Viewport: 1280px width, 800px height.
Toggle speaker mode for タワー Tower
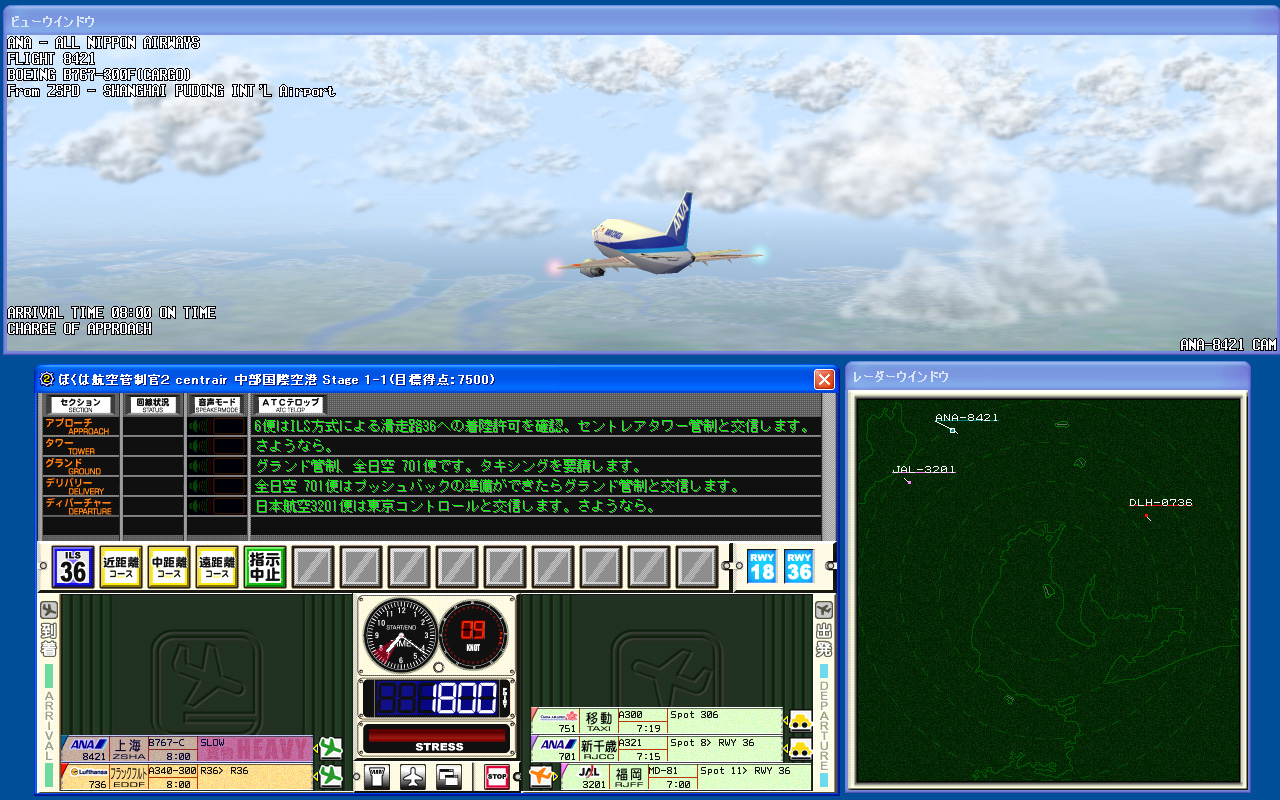click(217, 446)
